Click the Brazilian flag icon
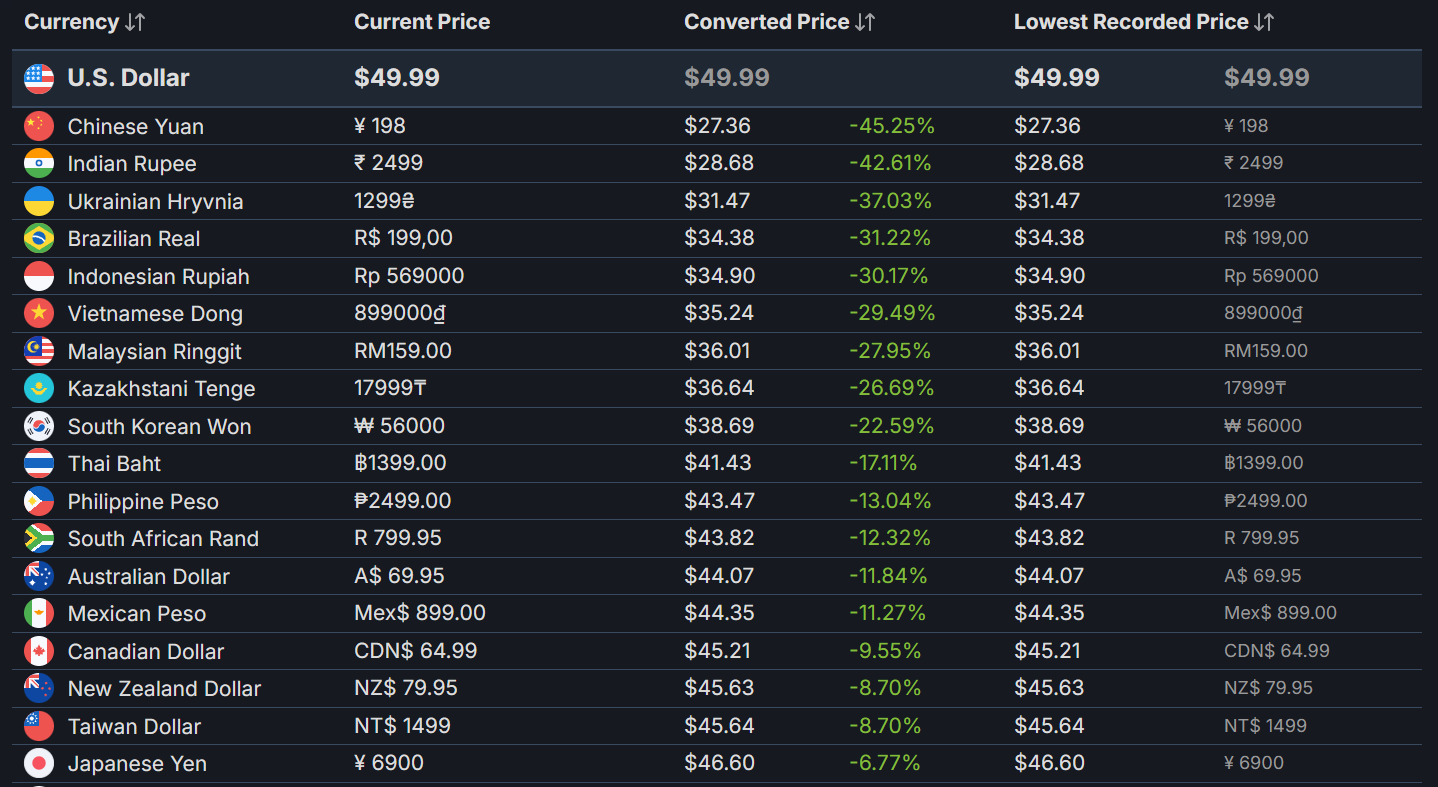Viewport: 1438px width, 787px height. pos(39,238)
